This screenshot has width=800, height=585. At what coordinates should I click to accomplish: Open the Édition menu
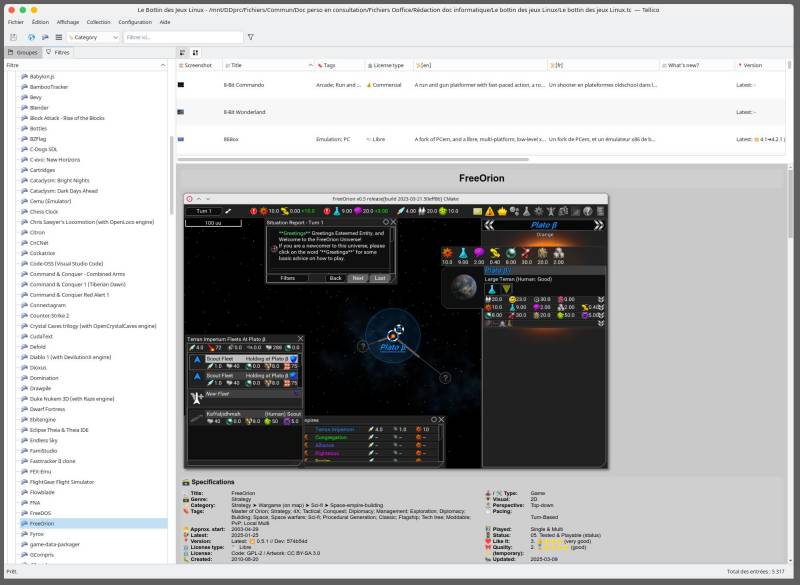coord(40,22)
